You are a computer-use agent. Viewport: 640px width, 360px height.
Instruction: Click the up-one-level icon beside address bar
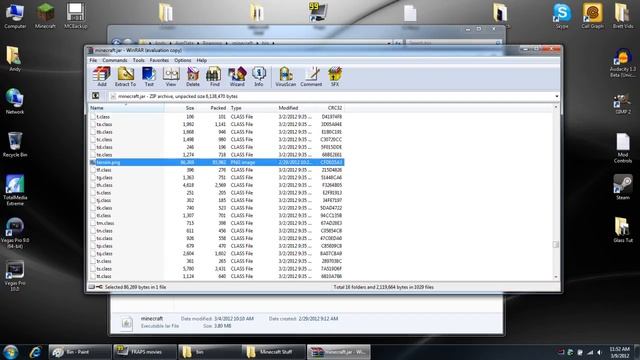tap(96, 96)
